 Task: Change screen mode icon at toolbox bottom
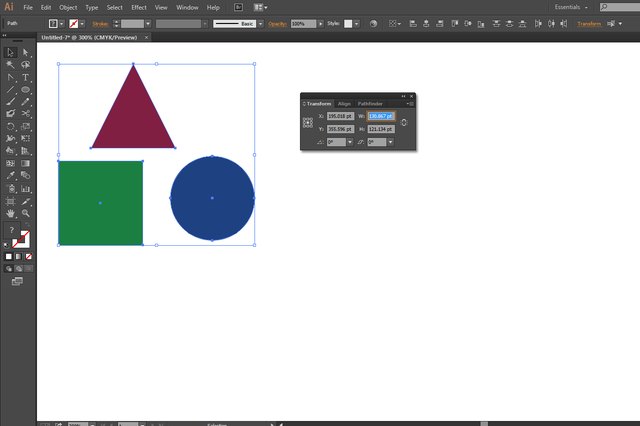17,281
